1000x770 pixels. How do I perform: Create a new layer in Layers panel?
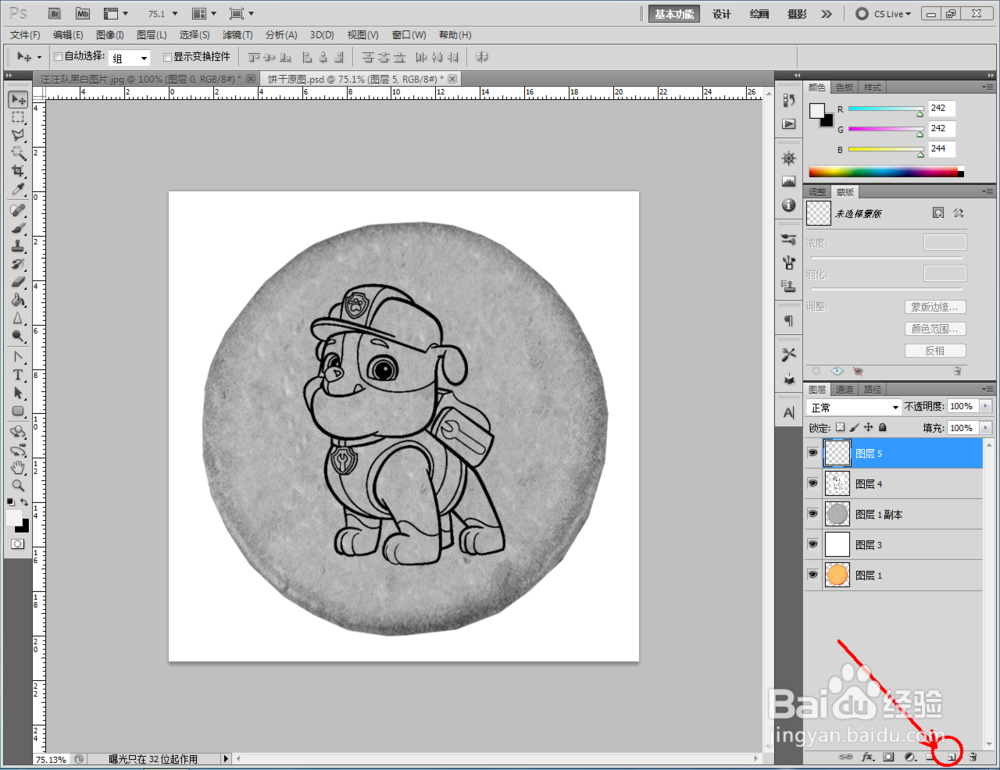pos(950,757)
